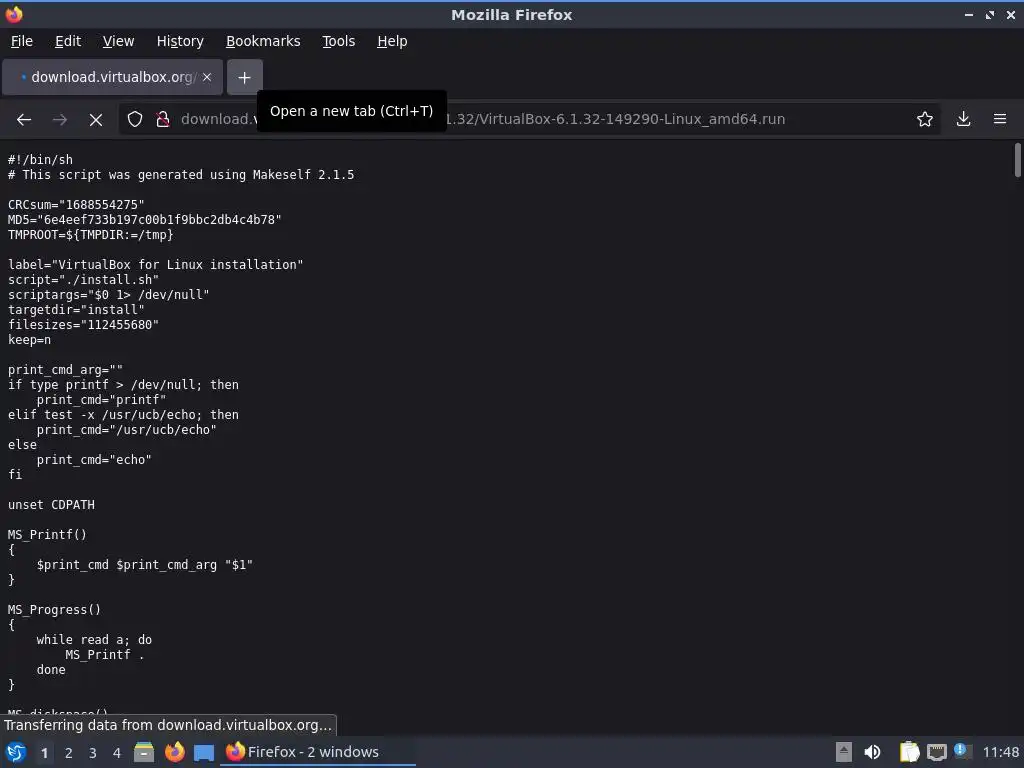
Task: Click the removable media eject tray icon
Action: pyautogui.click(x=844, y=752)
